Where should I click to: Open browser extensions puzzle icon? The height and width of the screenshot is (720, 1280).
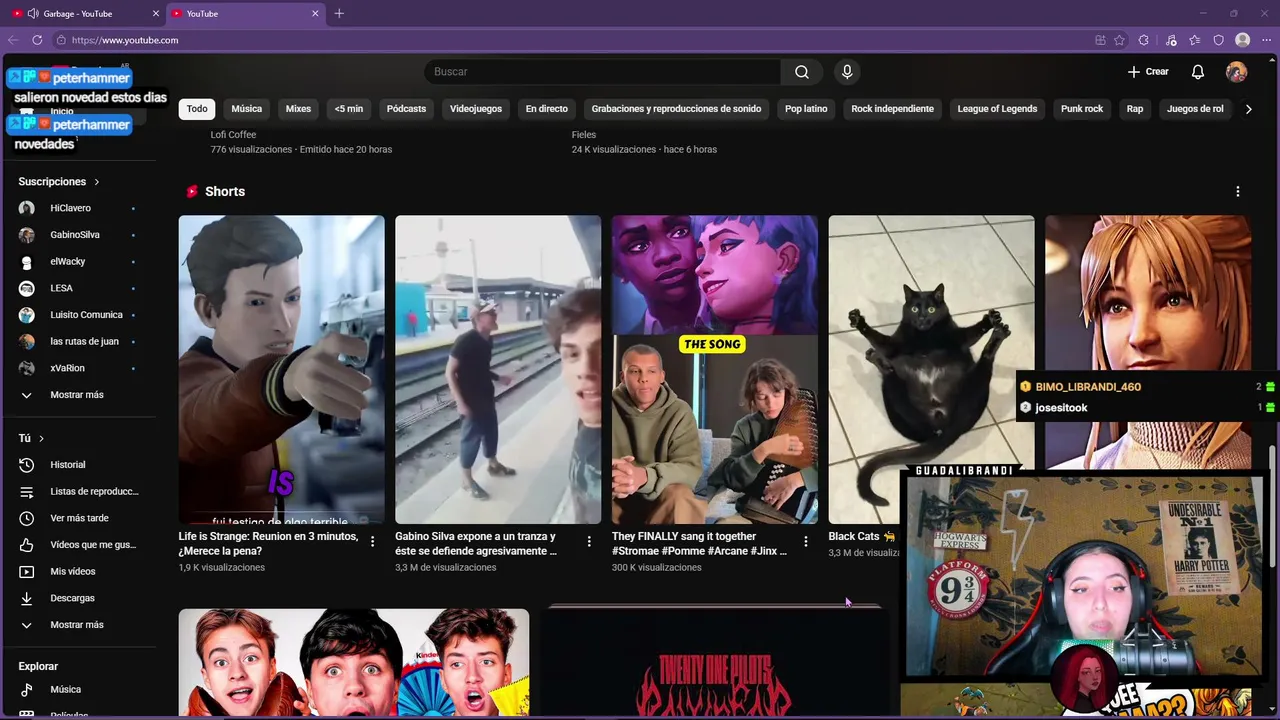pos(1144,40)
